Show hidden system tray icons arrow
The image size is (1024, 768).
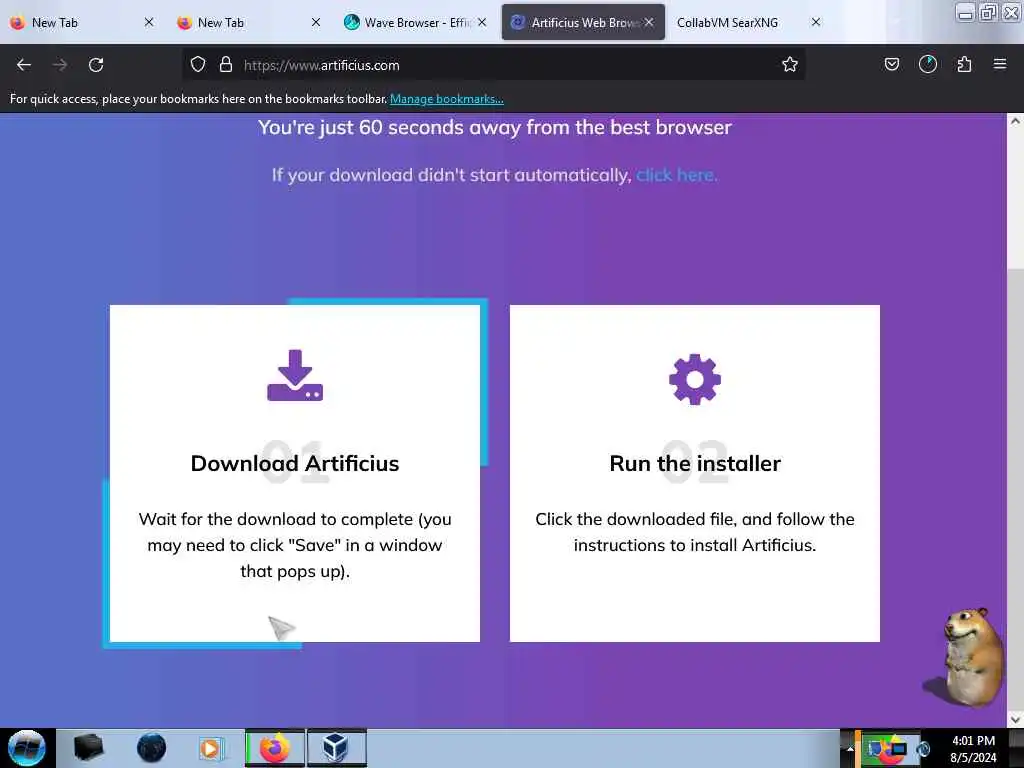point(850,748)
